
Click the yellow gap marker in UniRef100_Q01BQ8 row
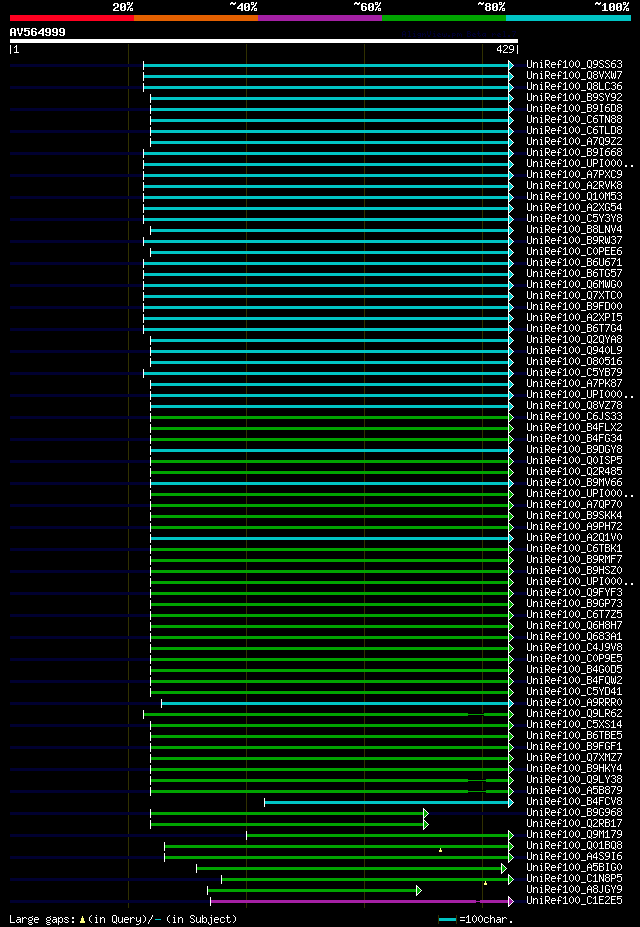(x=440, y=850)
